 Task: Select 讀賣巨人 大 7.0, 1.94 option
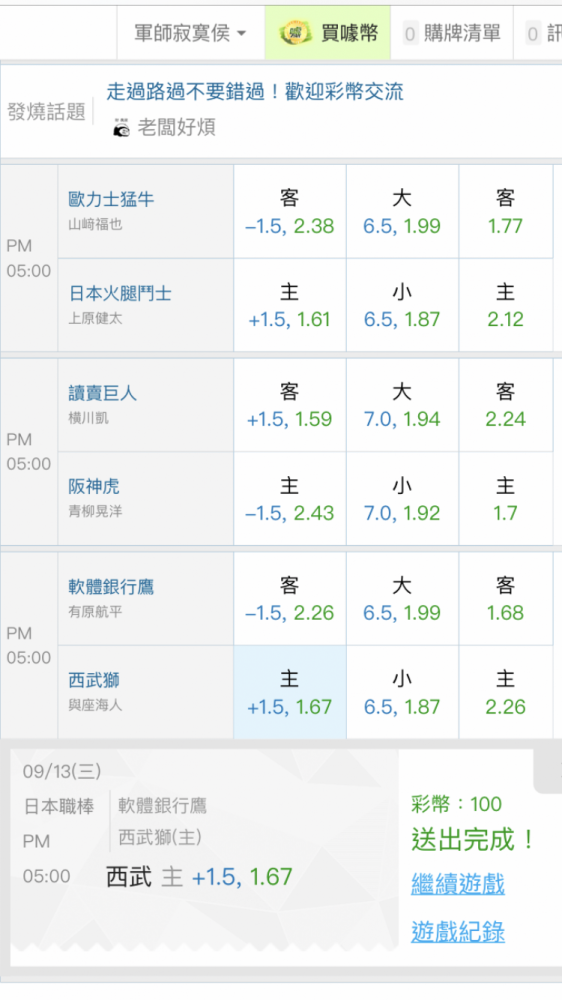(402, 406)
